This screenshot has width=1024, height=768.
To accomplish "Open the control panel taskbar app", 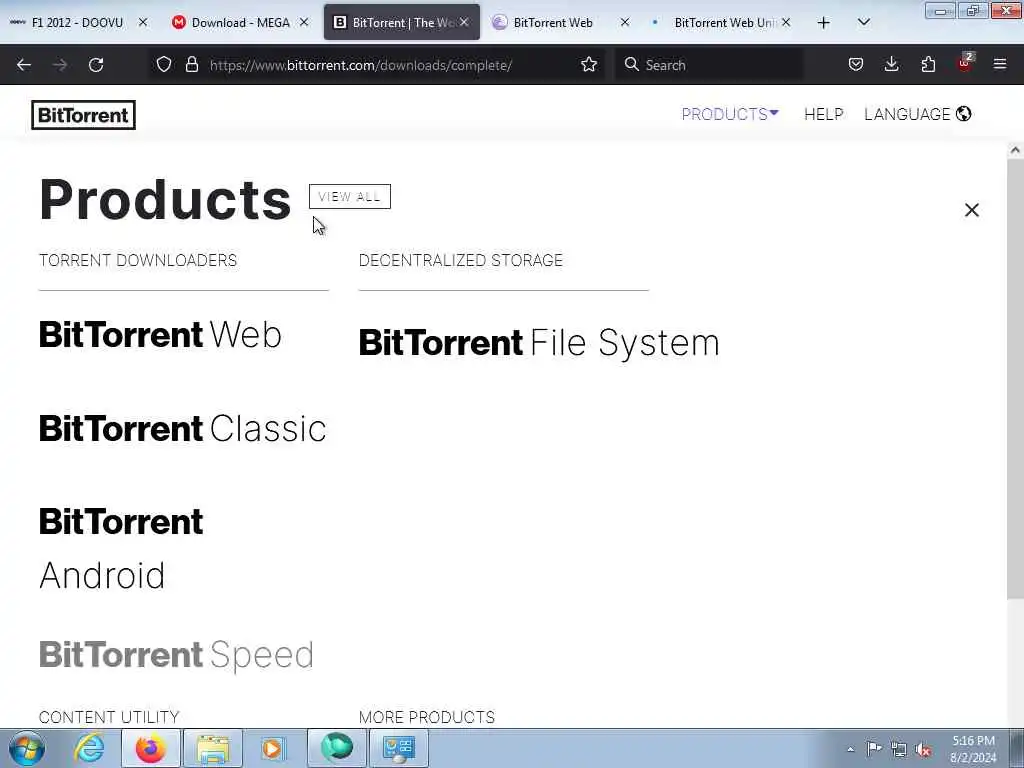I will [x=399, y=748].
